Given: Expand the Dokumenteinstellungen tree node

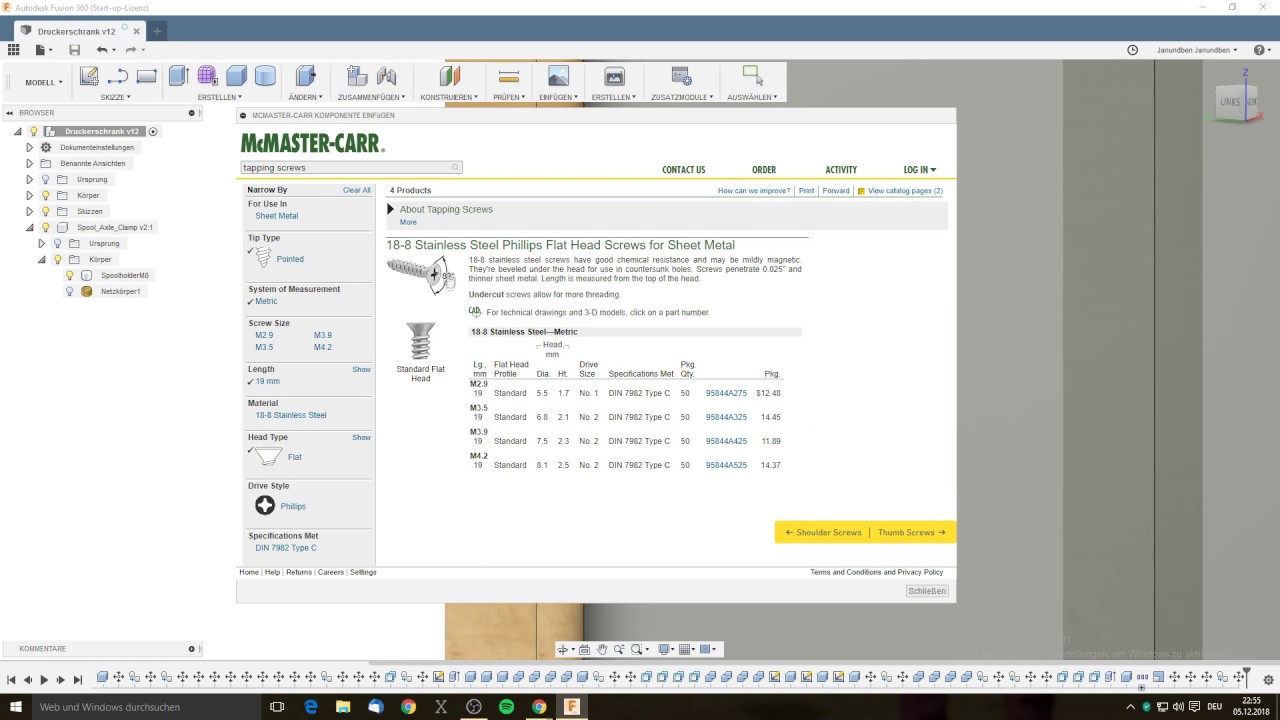Looking at the screenshot, I should tap(30, 147).
